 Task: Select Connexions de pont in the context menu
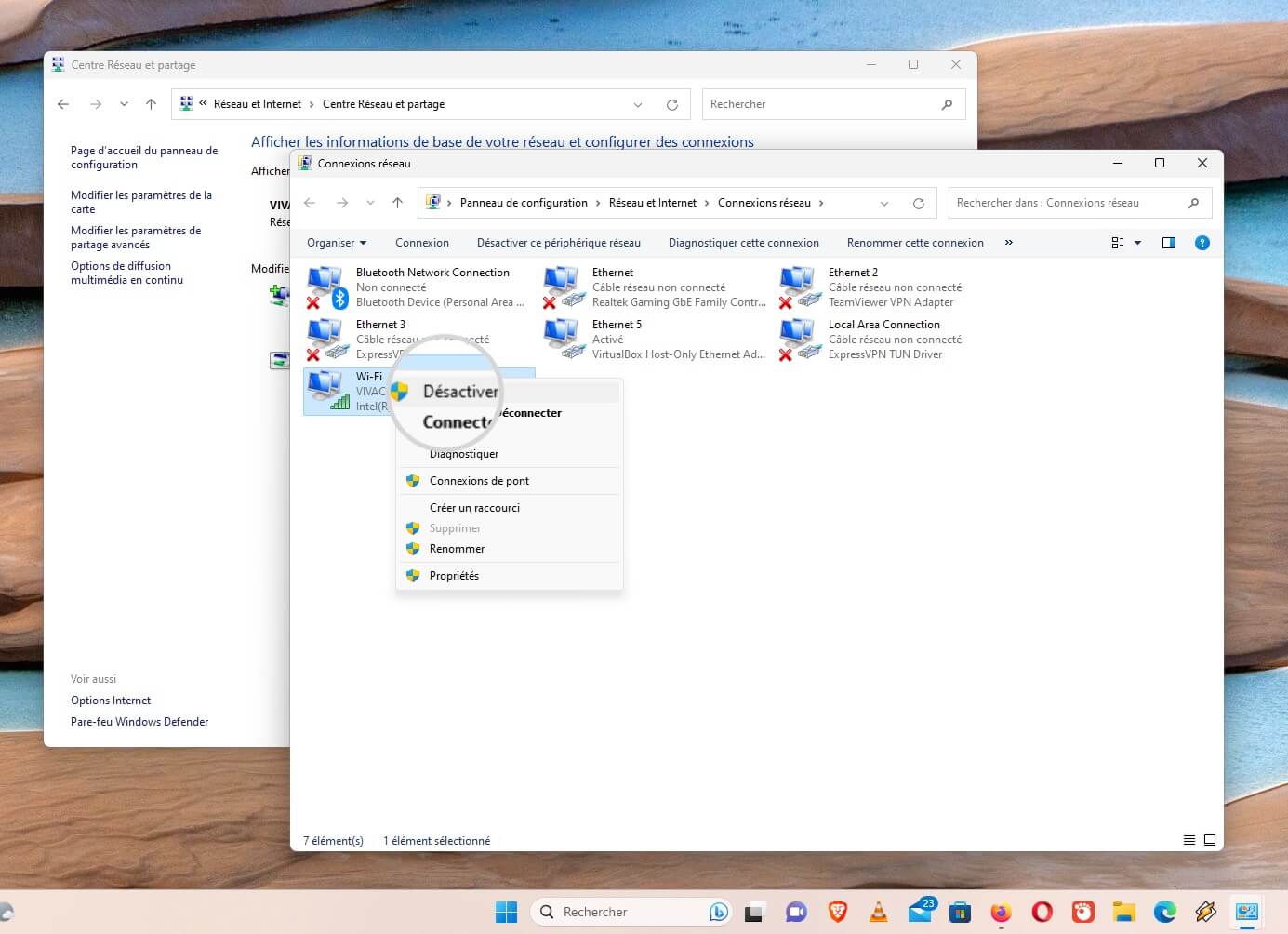tap(510, 481)
